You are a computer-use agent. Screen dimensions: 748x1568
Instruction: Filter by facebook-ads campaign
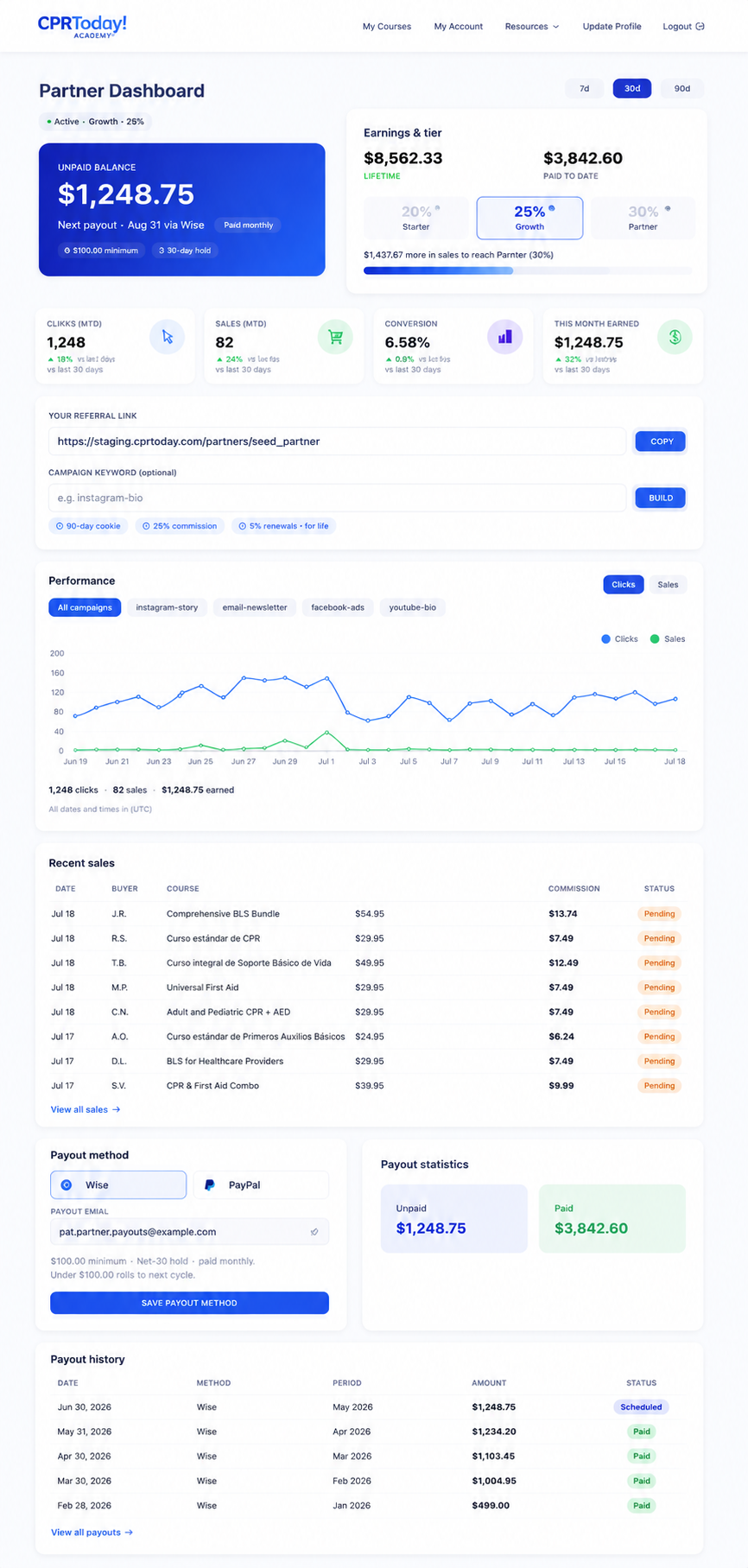[338, 607]
